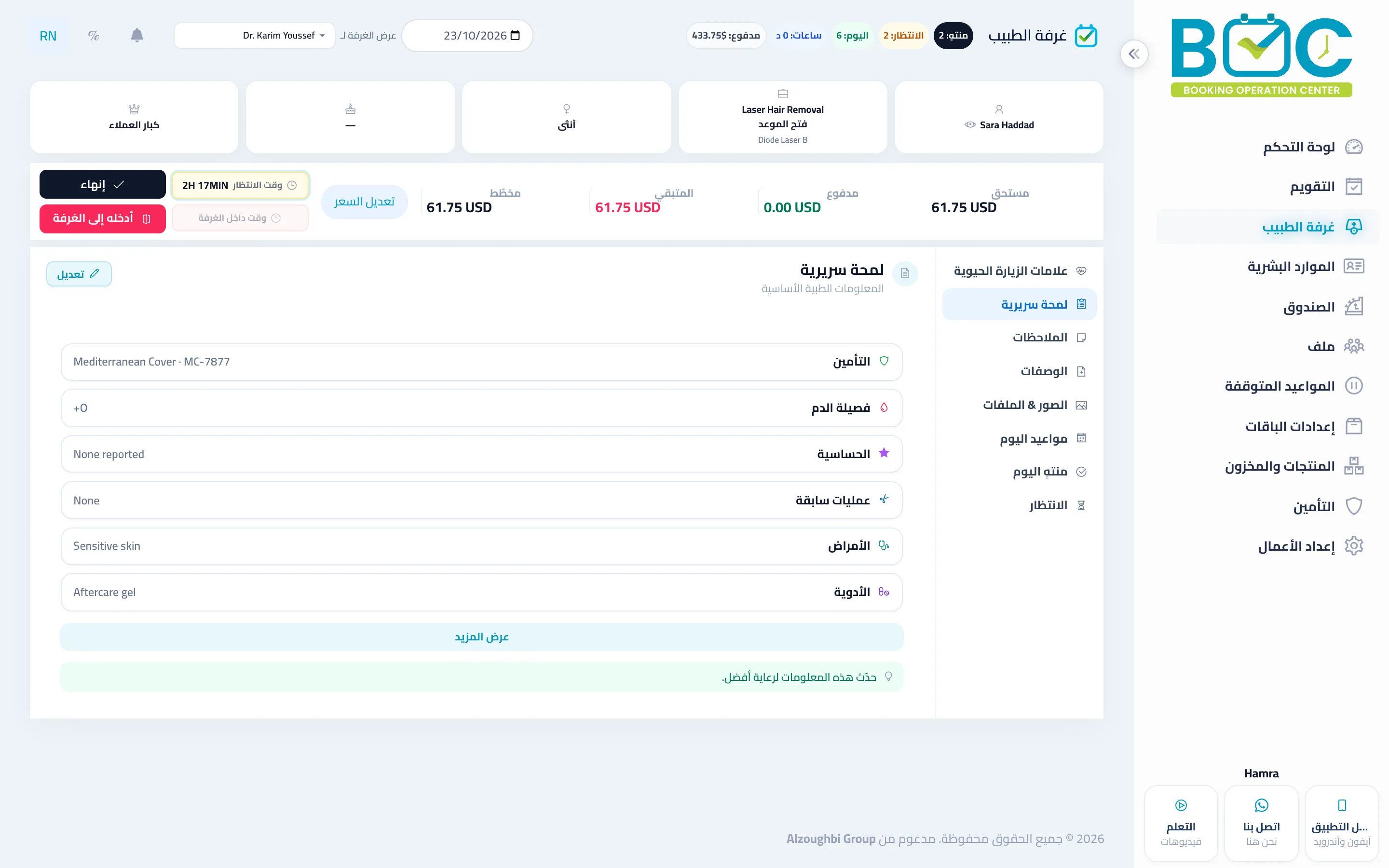Click المنتجات والمخزون inventory icon
This screenshot has height=868, width=1389.
(x=1353, y=465)
